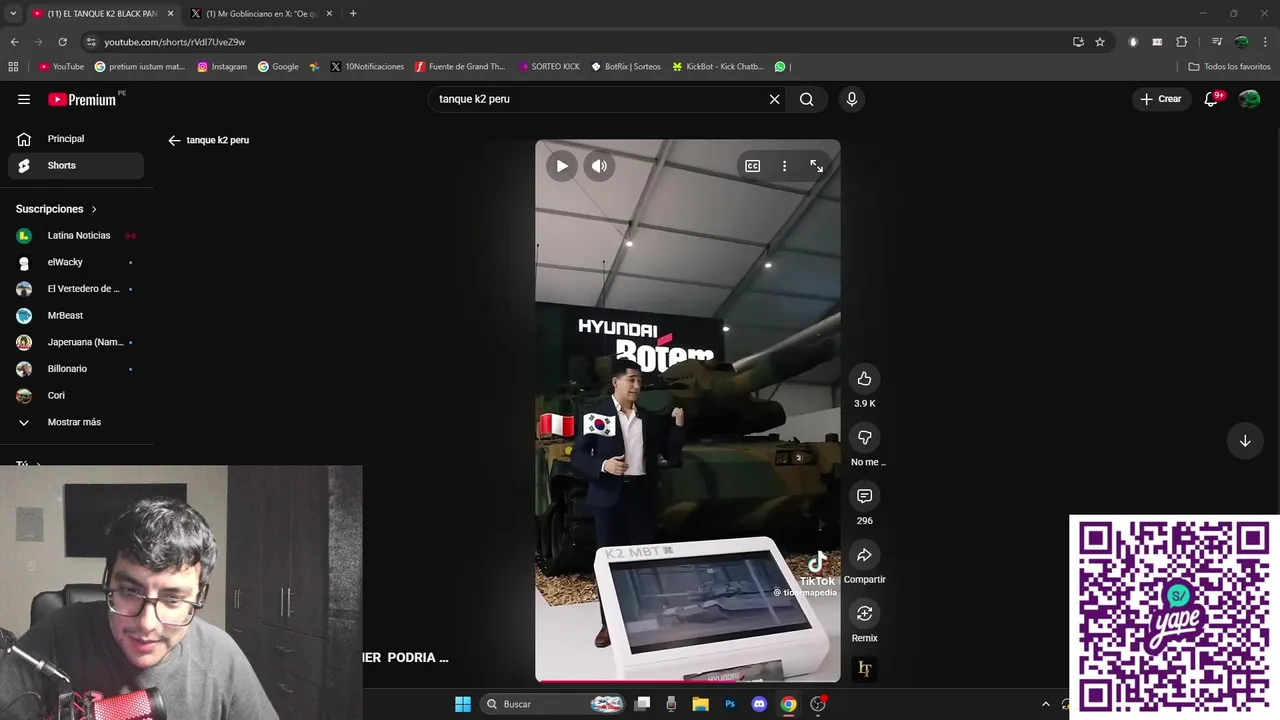Open MrBeast subscription
The width and height of the screenshot is (1280, 720).
pyautogui.click(x=76, y=315)
